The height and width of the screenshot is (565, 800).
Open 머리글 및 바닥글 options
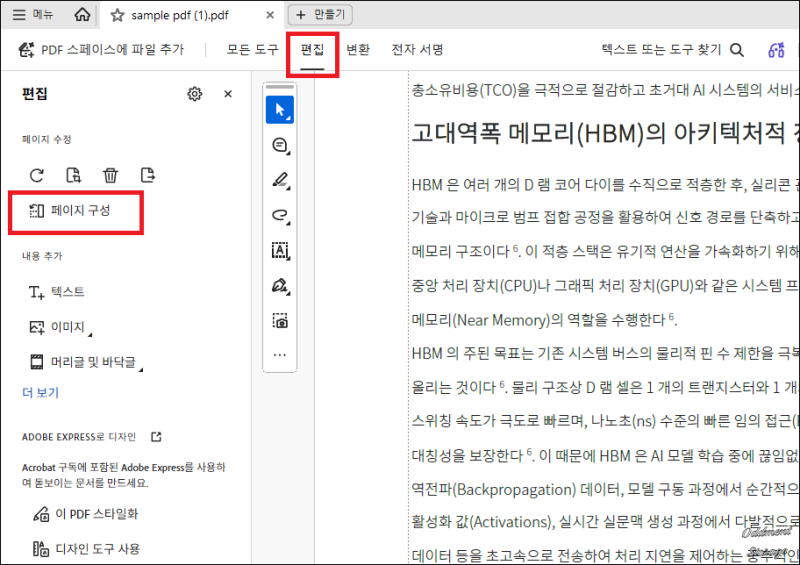click(86, 362)
